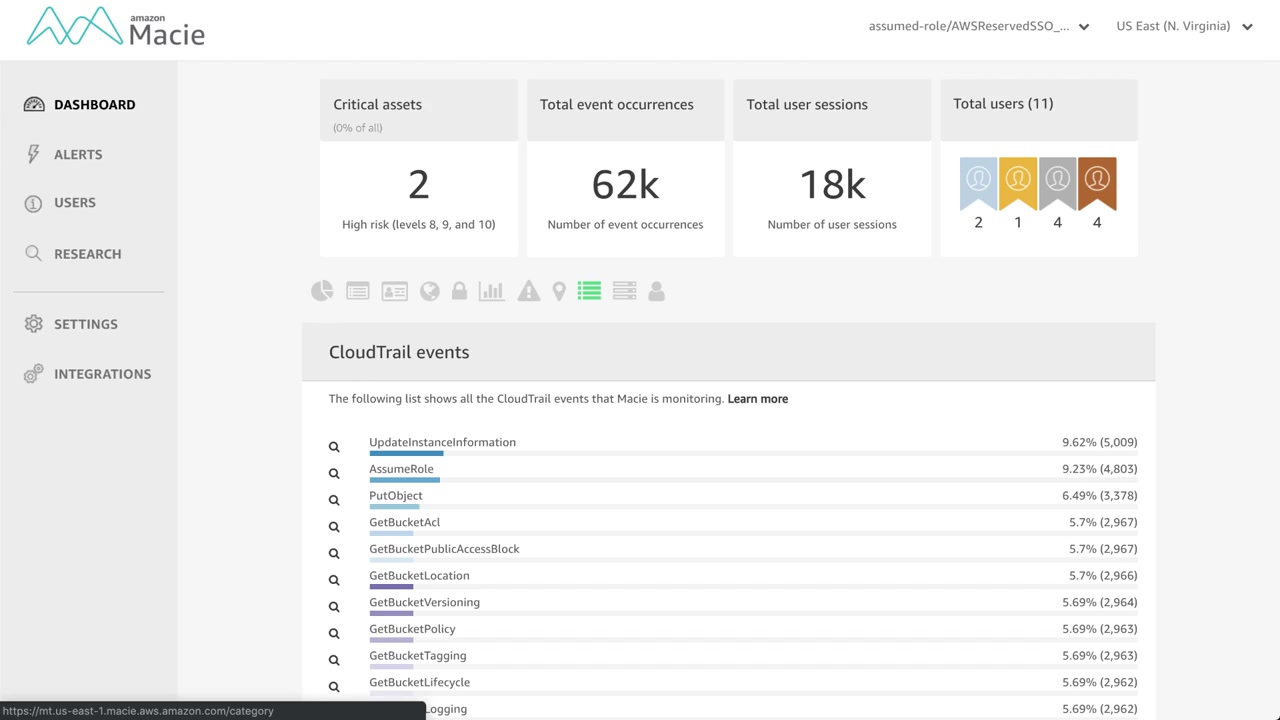Click the magnifier next to AssumeRole
Screen dimensions: 1280x720
click(x=334, y=474)
